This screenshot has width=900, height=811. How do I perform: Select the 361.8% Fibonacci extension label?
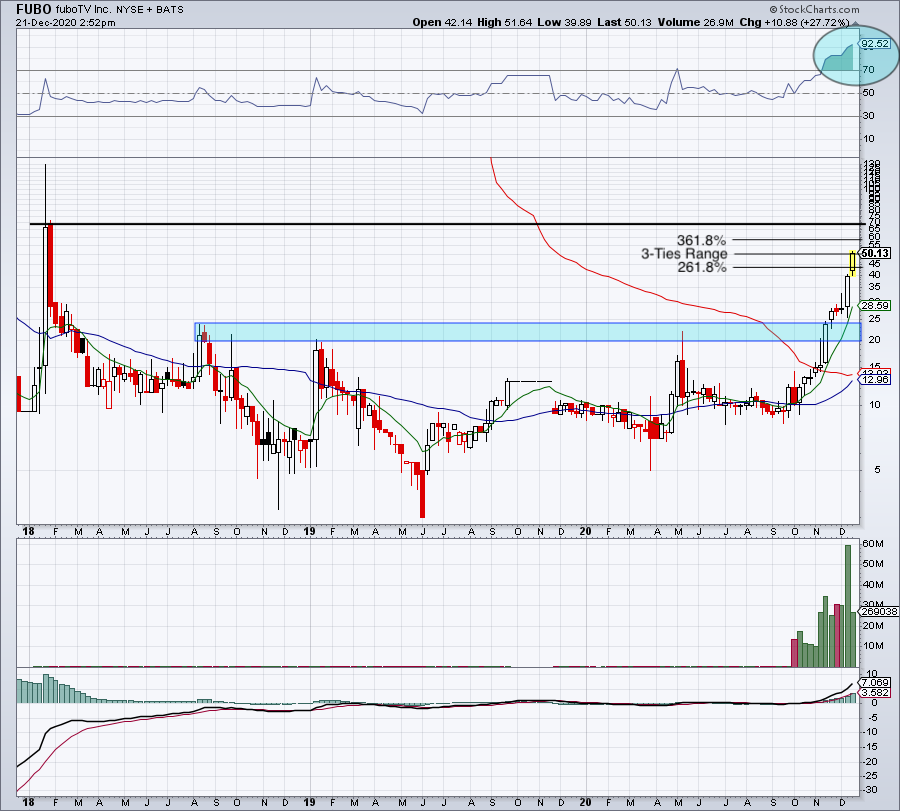[x=700, y=240]
